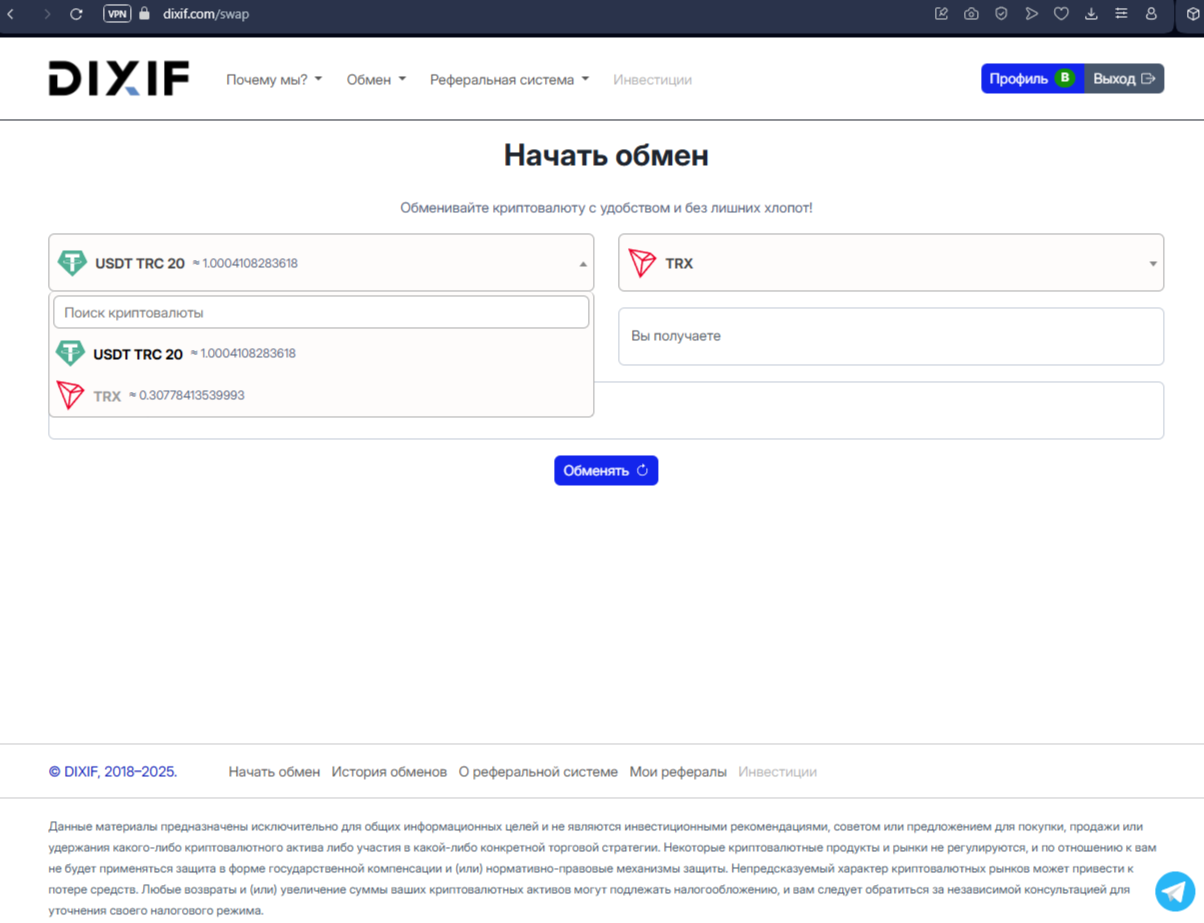Select TRX option in the dropdown list
Image resolution: width=1204 pixels, height=923 pixels.
321,395
